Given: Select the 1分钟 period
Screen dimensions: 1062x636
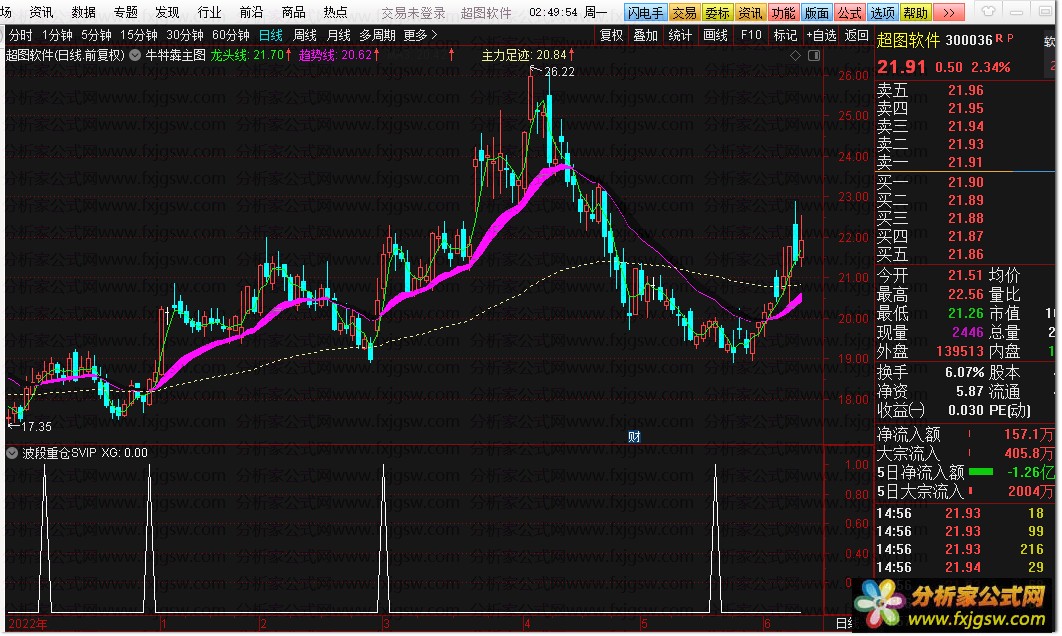Looking at the screenshot, I should 57,35.
